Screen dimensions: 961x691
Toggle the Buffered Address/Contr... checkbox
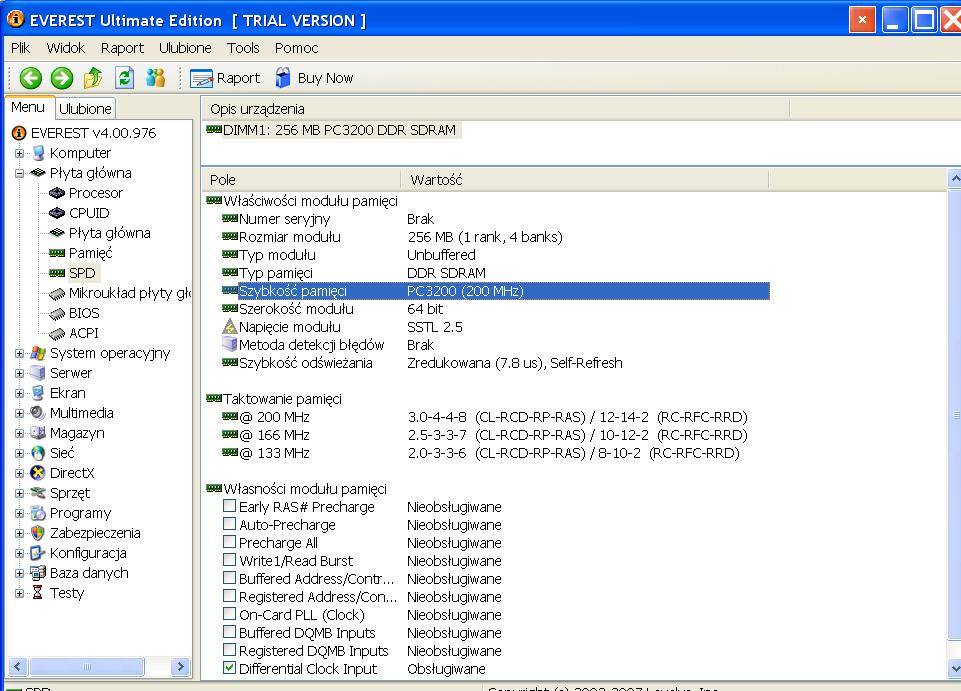tap(229, 578)
